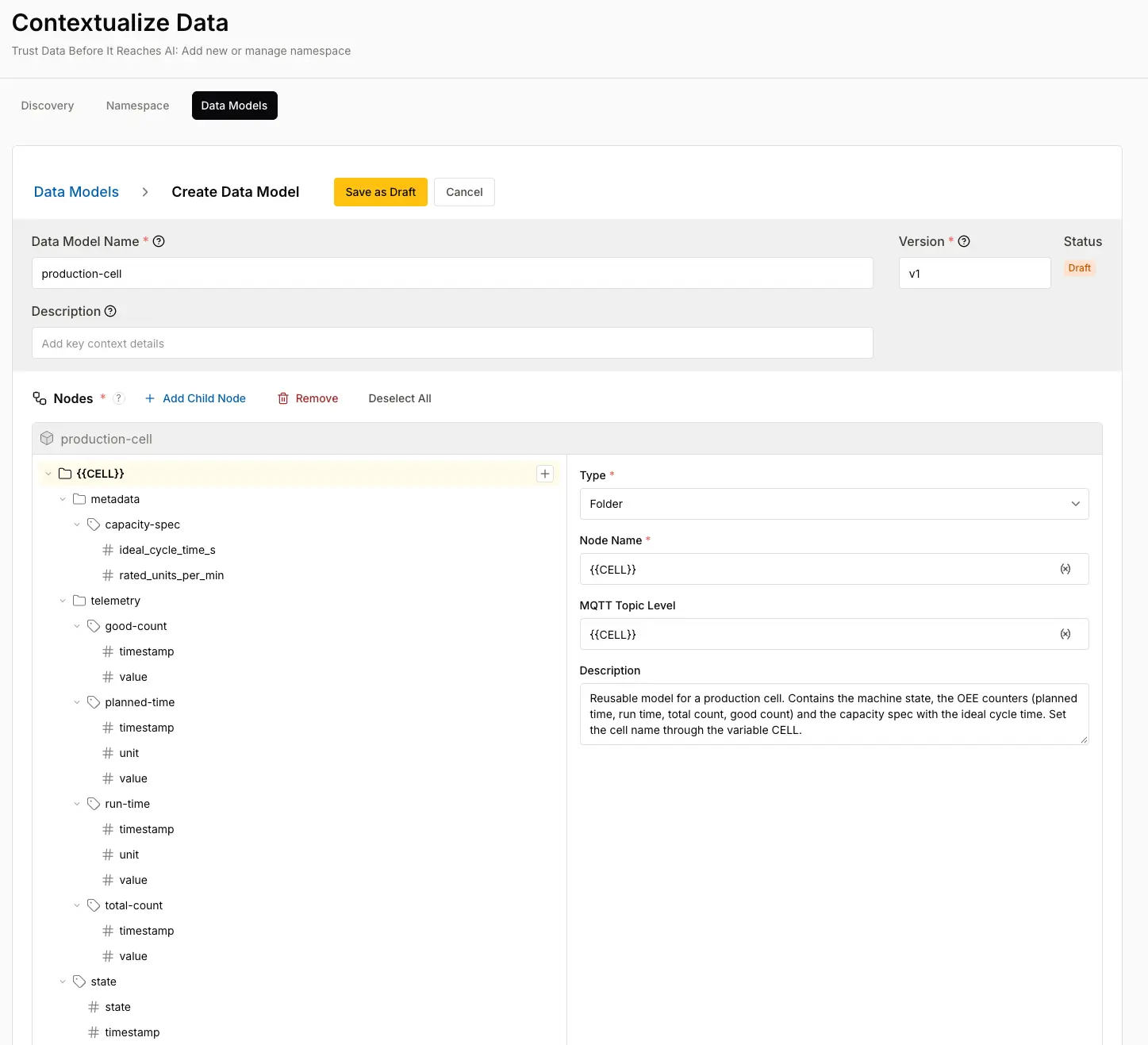Collapse the planned-time node chevron
Screen dimensions: 1148x1045
coord(77,702)
